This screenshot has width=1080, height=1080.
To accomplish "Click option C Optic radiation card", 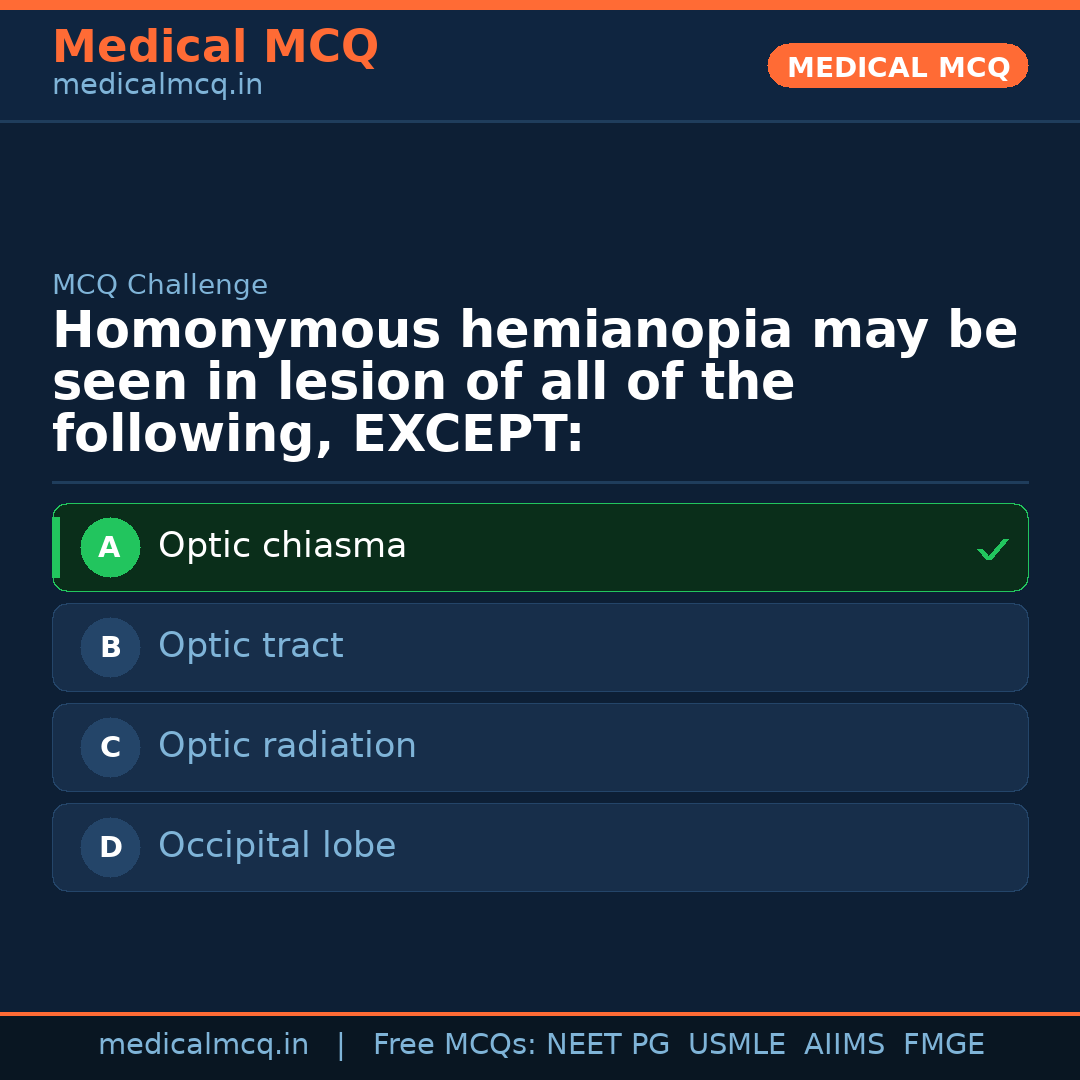I will [540, 747].
